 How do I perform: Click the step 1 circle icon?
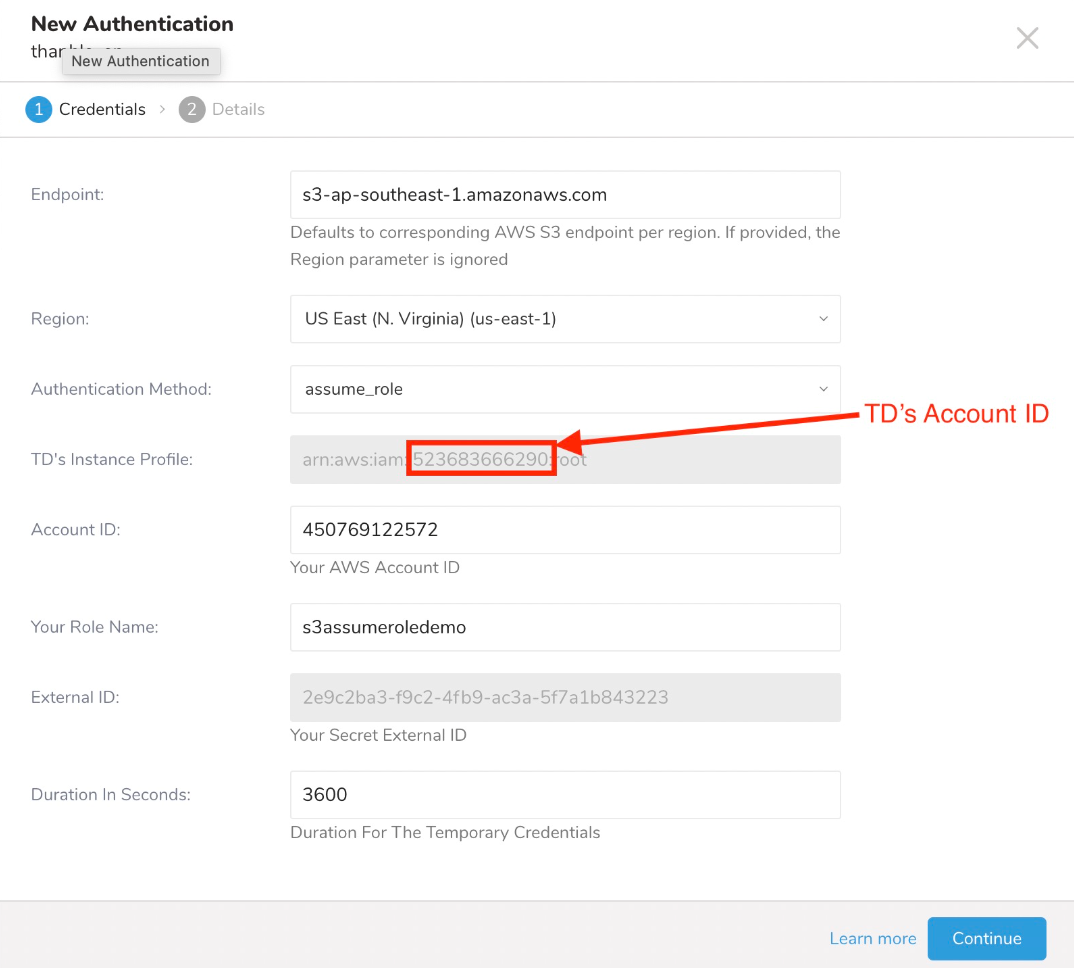[x=38, y=110]
